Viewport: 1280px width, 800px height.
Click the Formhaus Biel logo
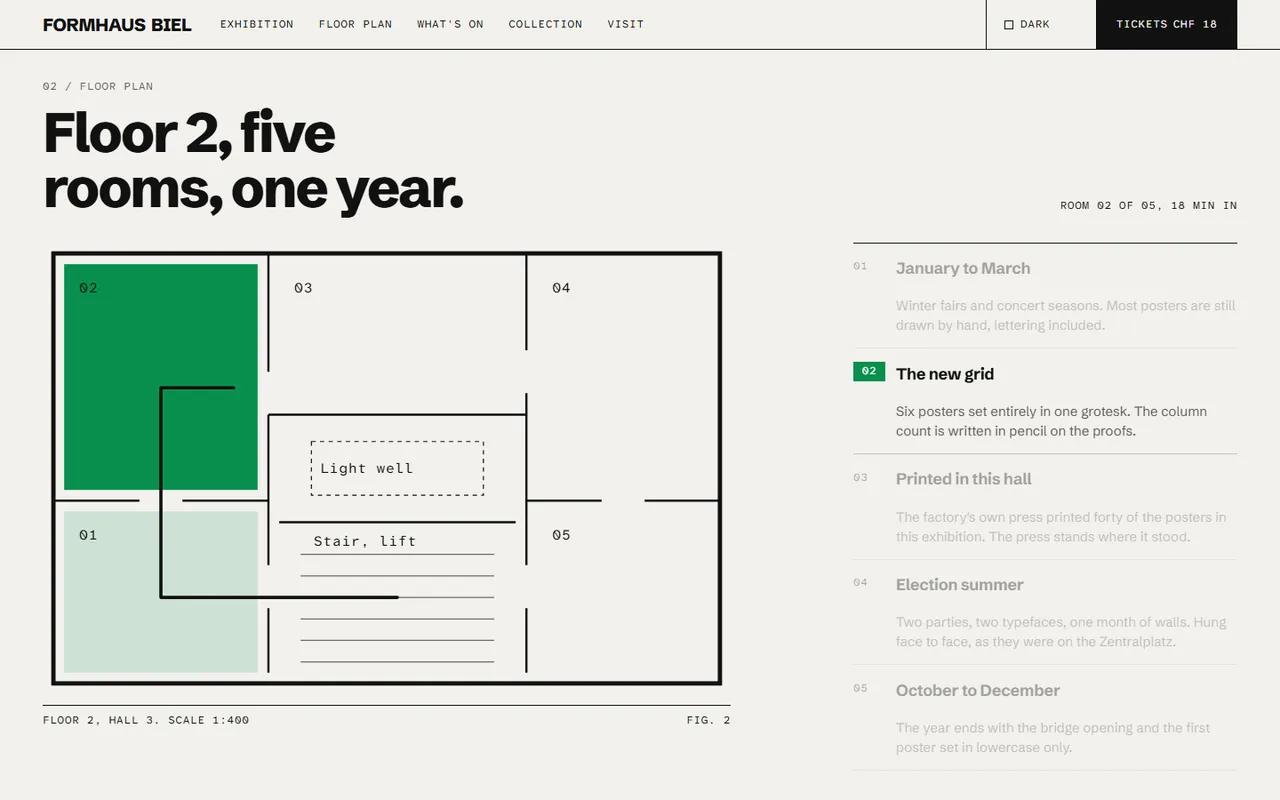117,24
